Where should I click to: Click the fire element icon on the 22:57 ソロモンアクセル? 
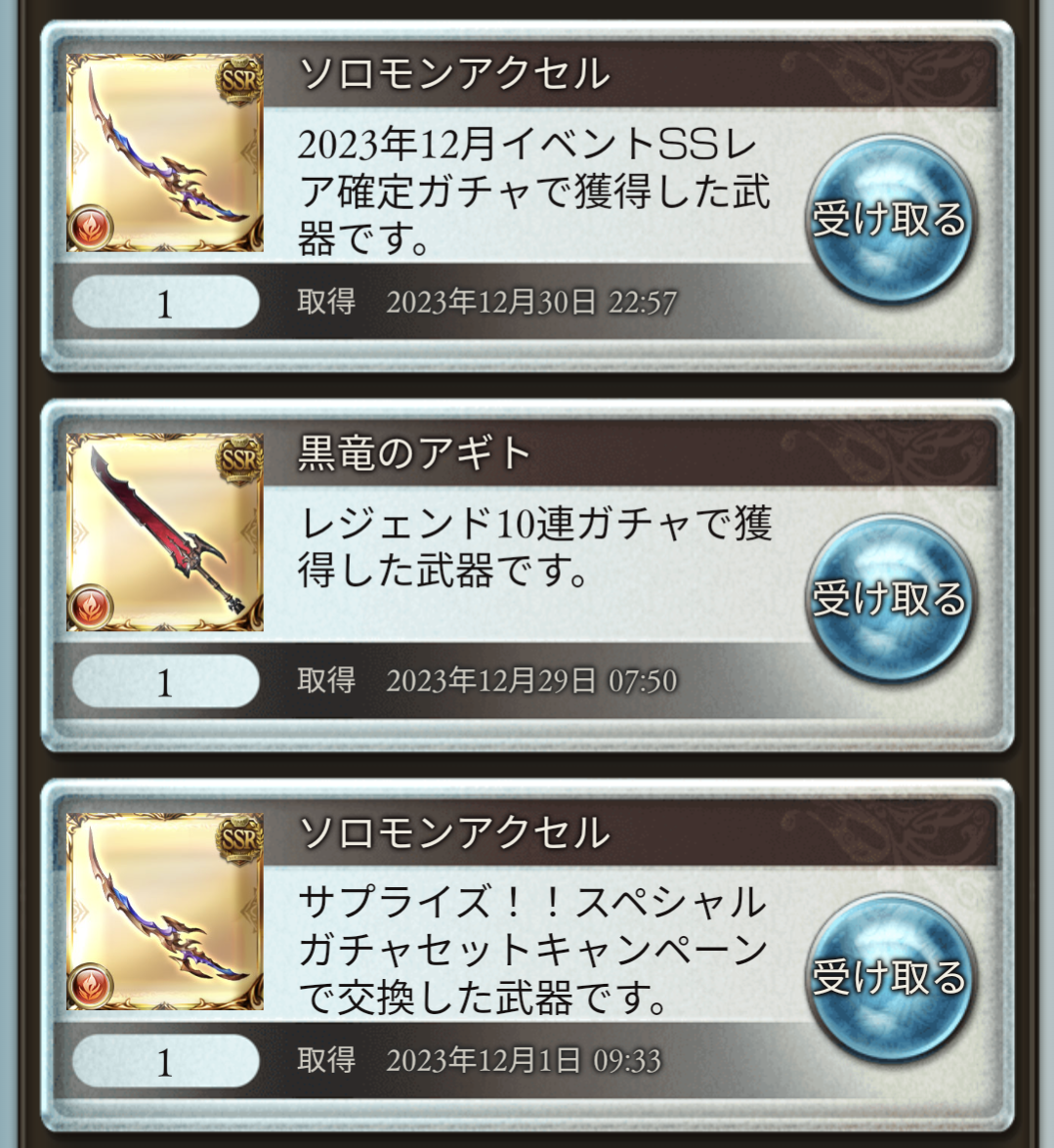click(x=91, y=228)
